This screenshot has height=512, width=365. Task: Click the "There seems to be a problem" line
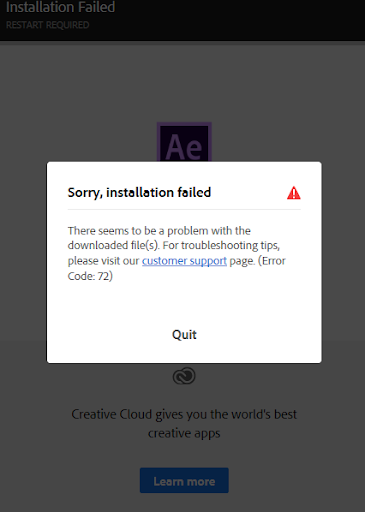(159, 230)
